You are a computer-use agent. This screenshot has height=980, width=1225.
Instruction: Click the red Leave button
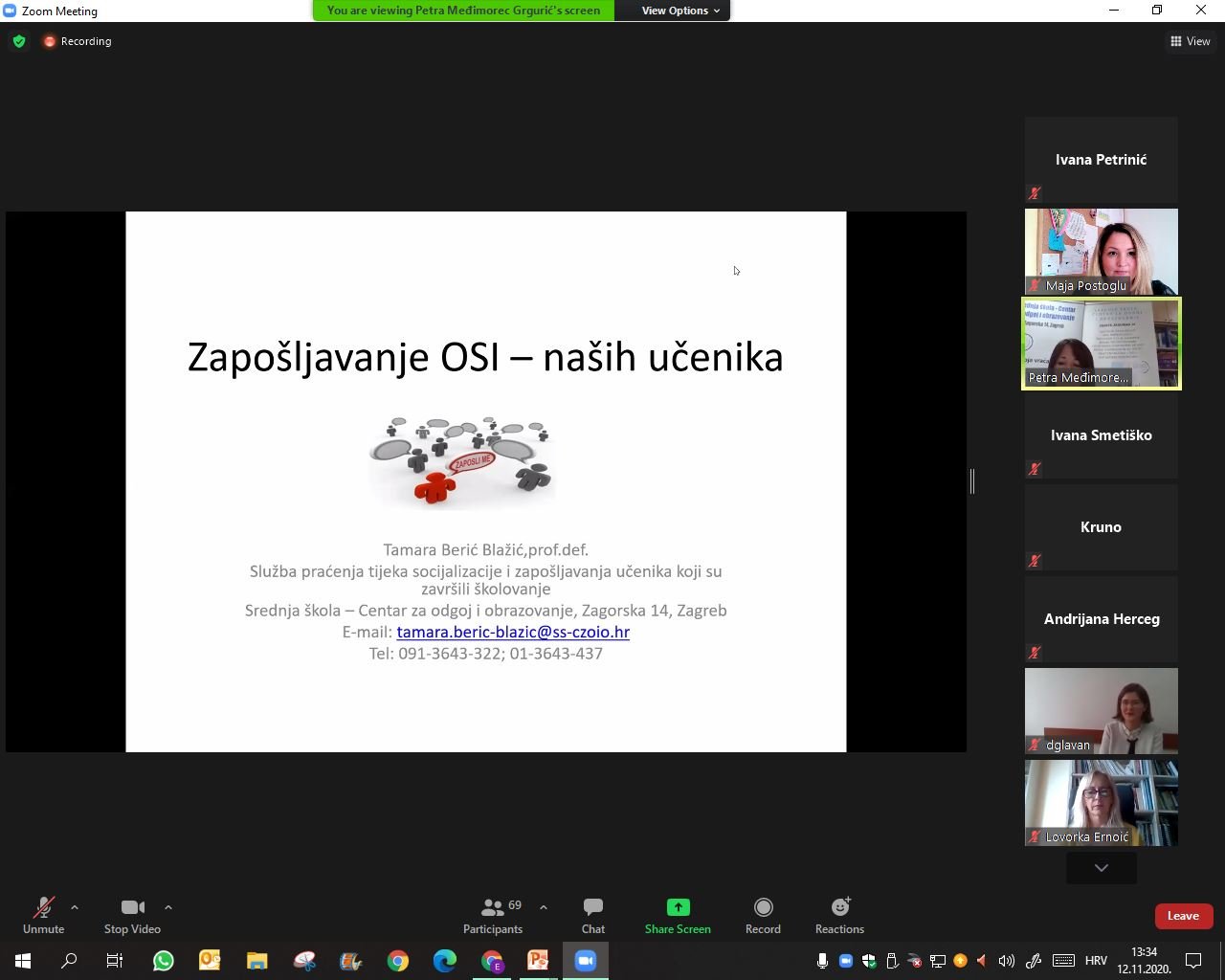pyautogui.click(x=1183, y=916)
